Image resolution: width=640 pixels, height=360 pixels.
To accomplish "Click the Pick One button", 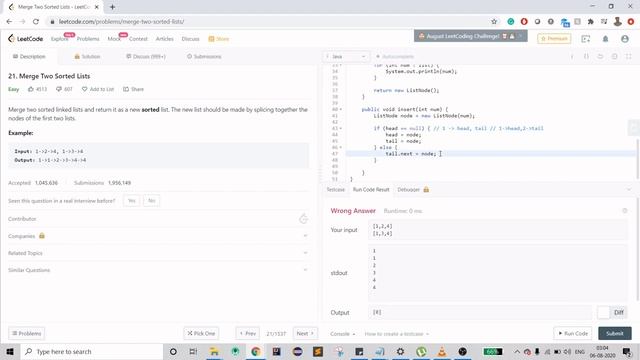I will coord(201,333).
